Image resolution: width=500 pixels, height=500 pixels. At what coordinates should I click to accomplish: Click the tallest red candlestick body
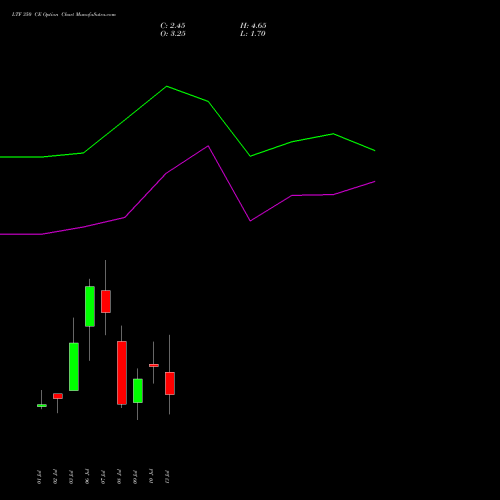pyautogui.click(x=122, y=373)
